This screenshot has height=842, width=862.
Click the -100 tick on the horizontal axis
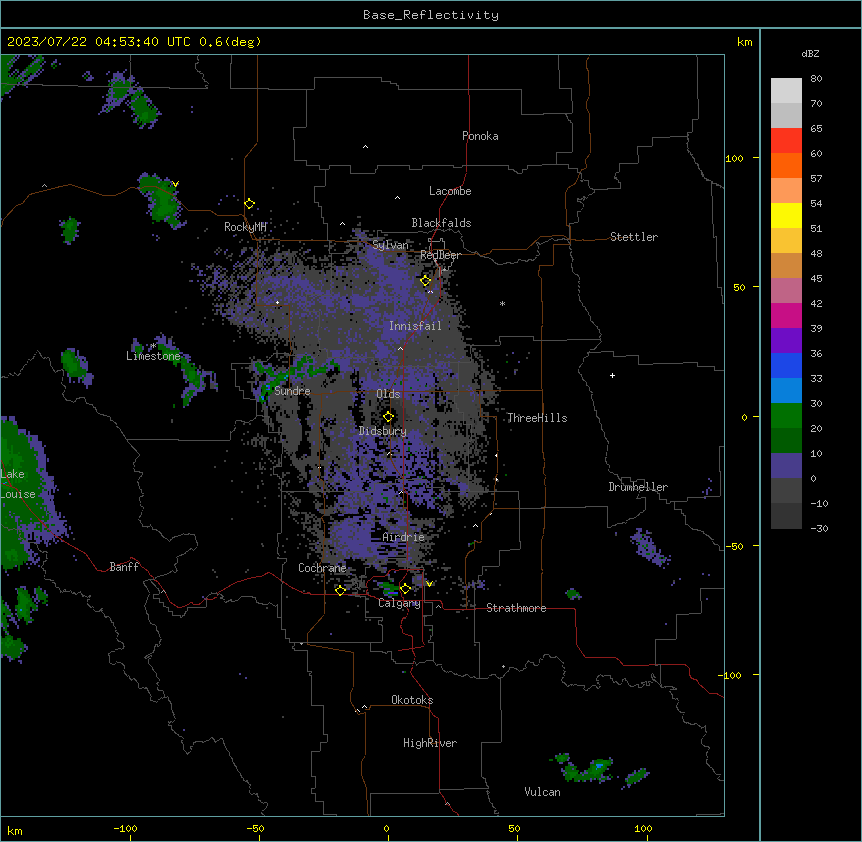point(125,829)
